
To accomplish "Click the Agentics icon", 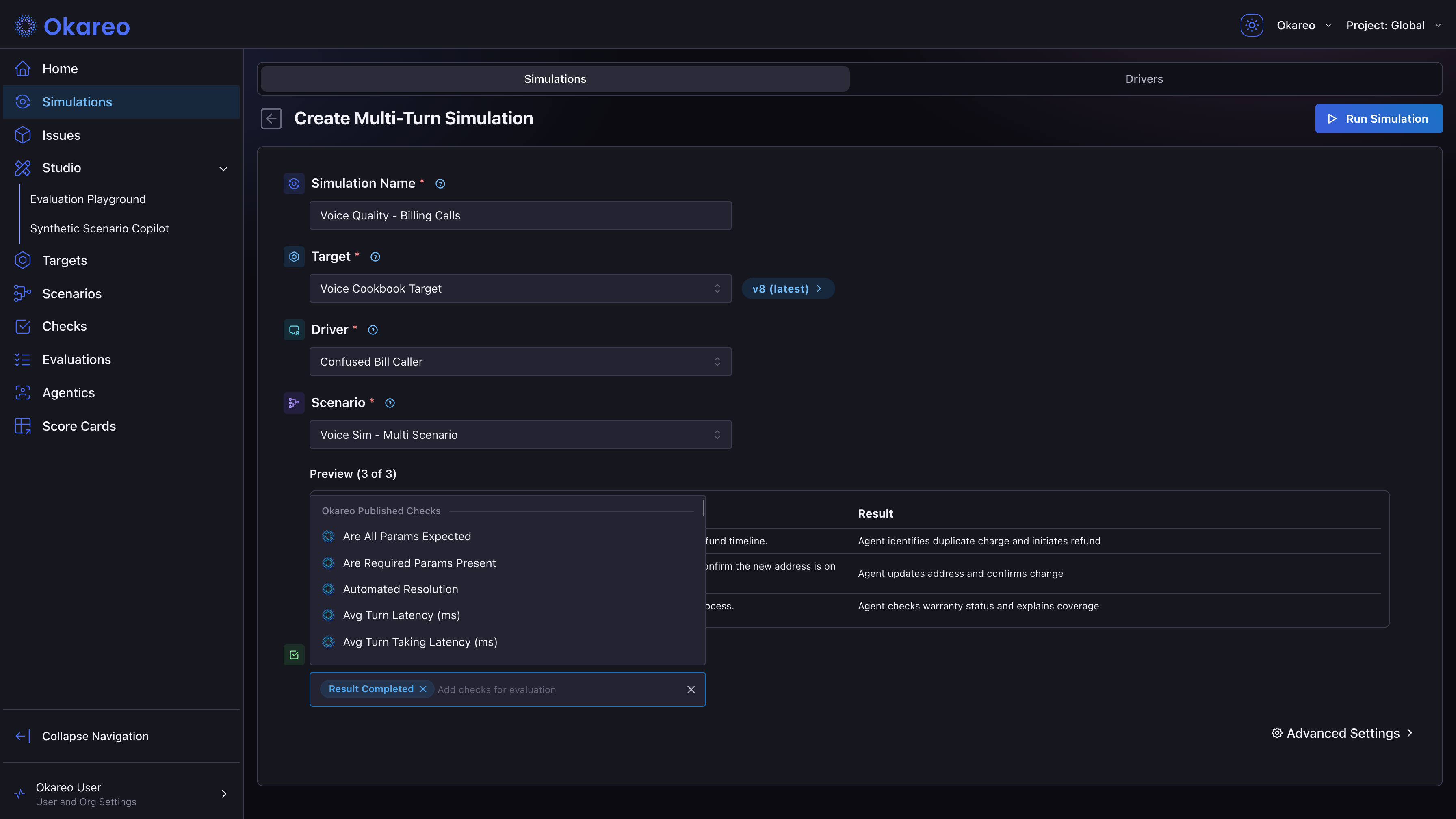I will point(23,393).
